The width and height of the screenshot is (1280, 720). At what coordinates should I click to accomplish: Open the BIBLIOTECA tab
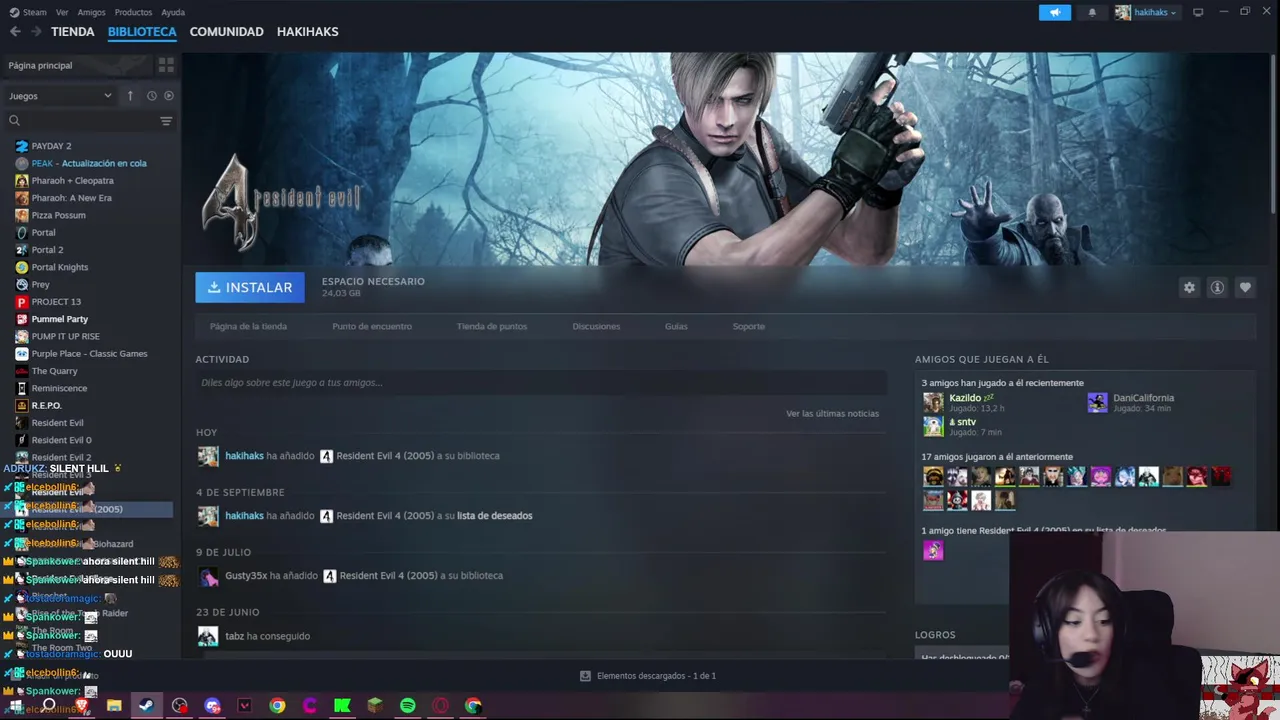click(x=142, y=32)
